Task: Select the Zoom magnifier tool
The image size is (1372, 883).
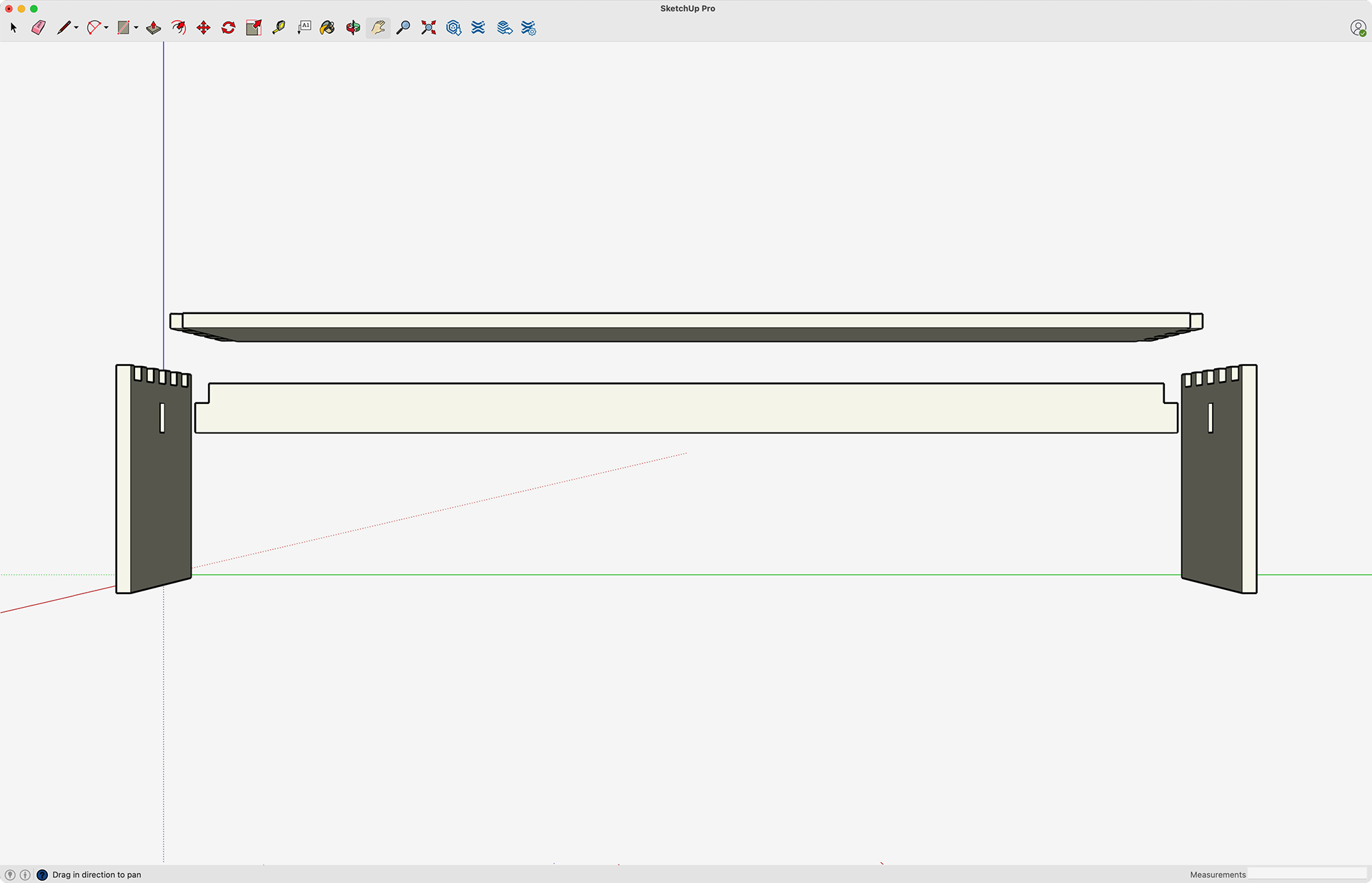Action: coord(403,28)
